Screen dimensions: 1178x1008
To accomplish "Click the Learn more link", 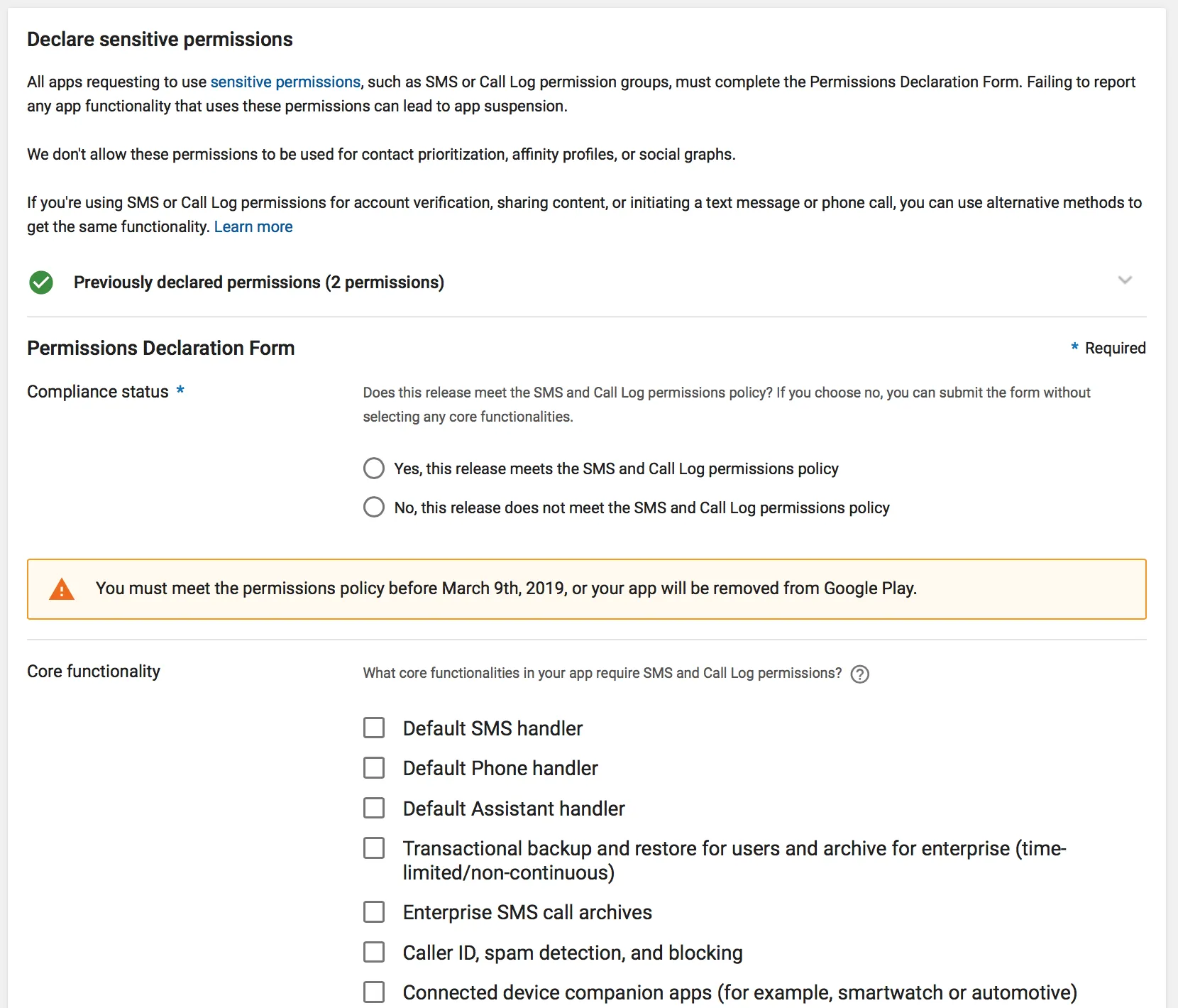I will coord(253,226).
